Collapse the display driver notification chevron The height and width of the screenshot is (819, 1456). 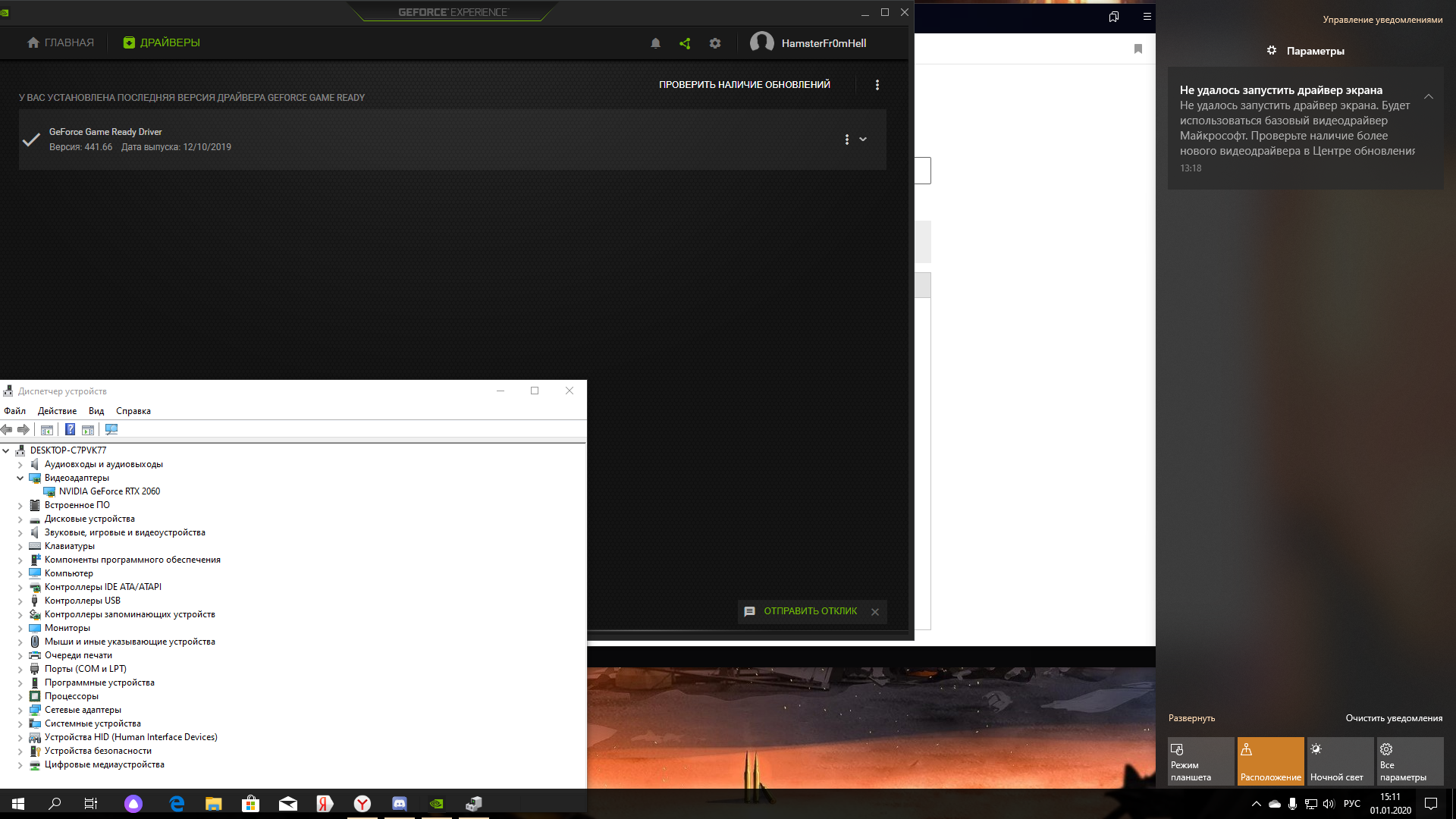pyautogui.click(x=1429, y=96)
